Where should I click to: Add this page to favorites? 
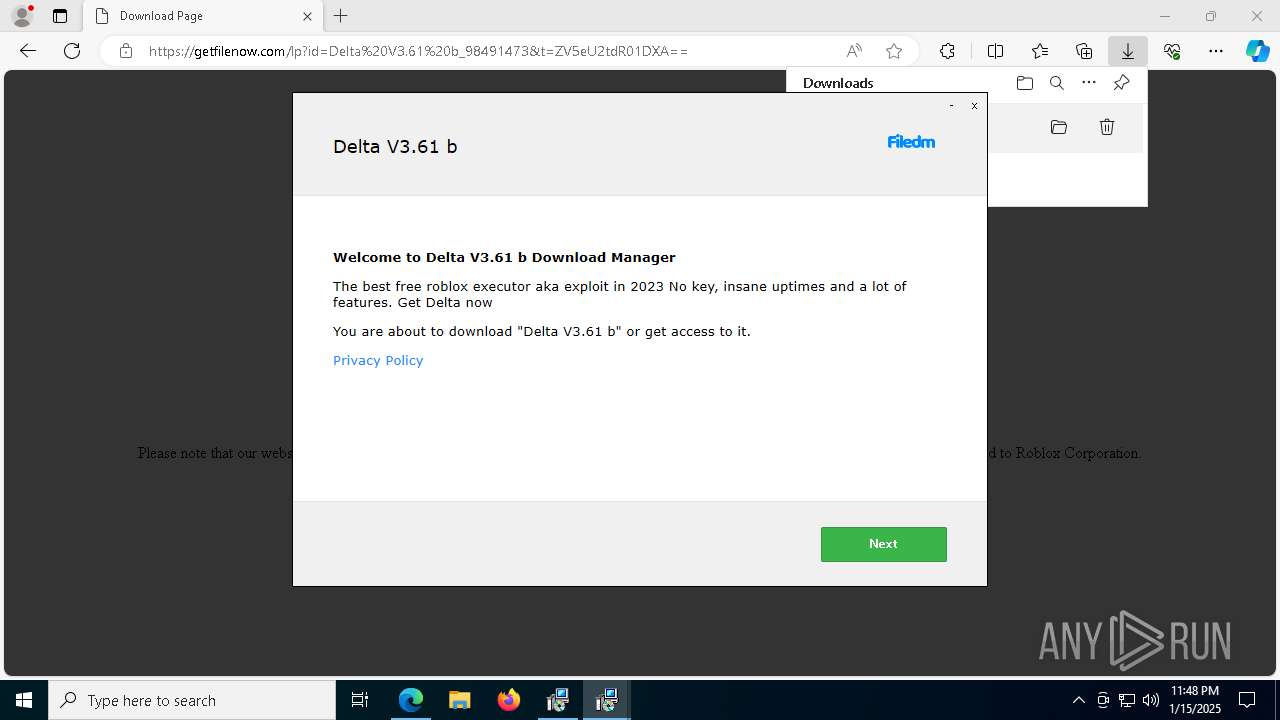click(x=894, y=51)
